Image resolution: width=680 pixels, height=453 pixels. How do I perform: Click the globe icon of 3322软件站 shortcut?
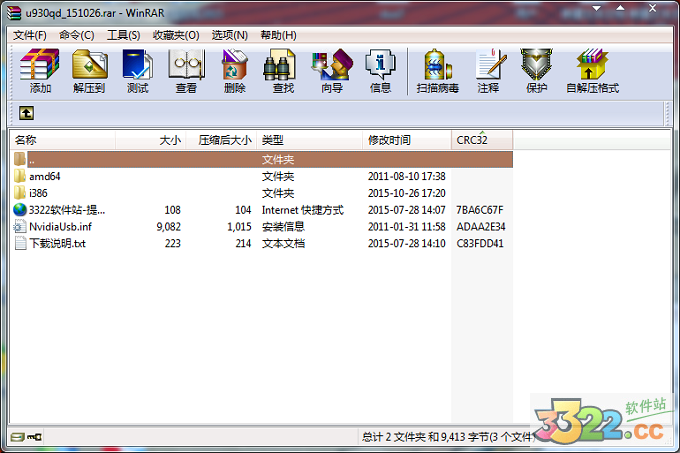pos(20,210)
